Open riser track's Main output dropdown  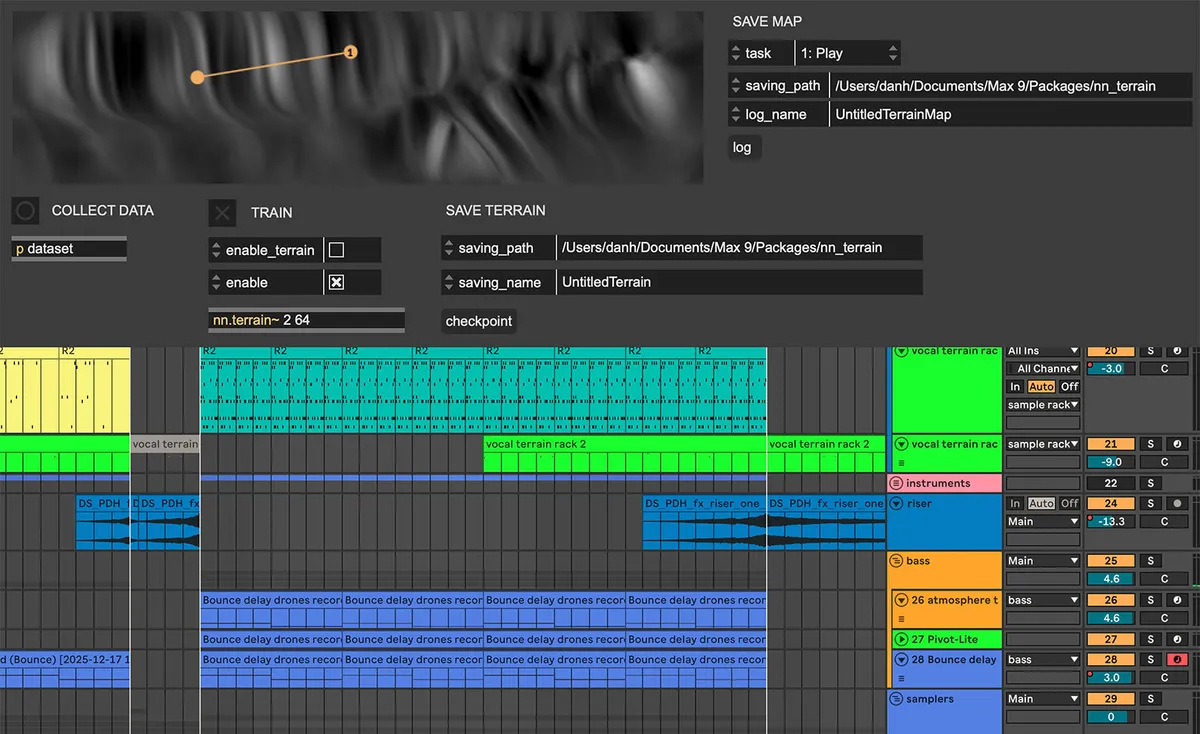point(1043,521)
